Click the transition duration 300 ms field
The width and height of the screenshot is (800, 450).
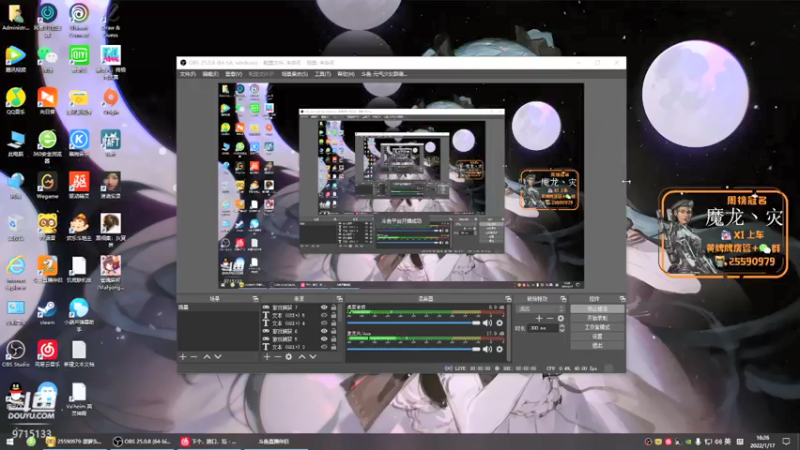point(543,328)
